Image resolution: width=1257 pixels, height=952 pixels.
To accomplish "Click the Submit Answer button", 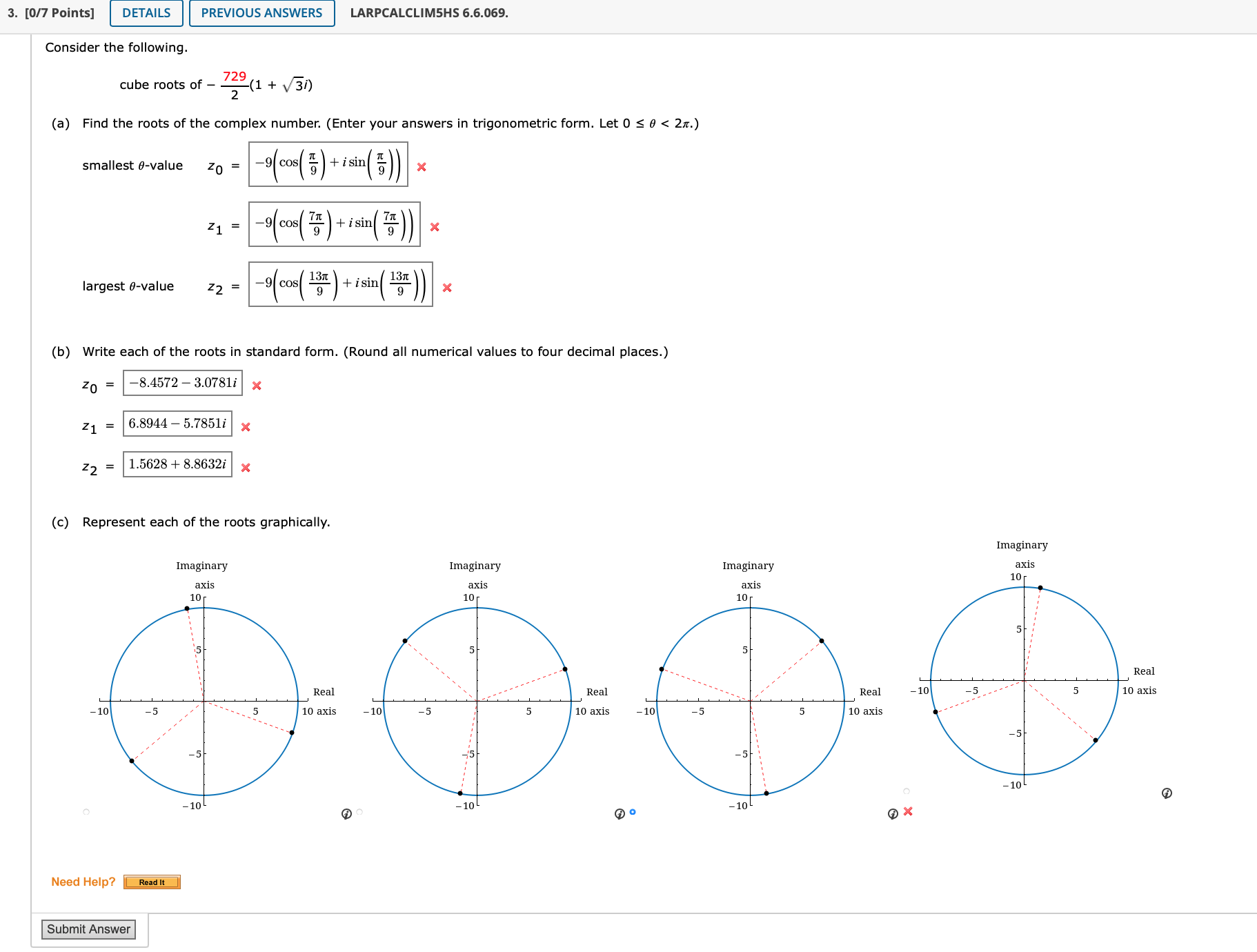I will coord(88,929).
